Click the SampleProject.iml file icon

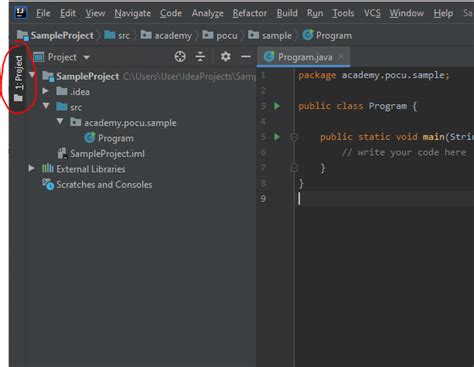[x=62, y=153]
